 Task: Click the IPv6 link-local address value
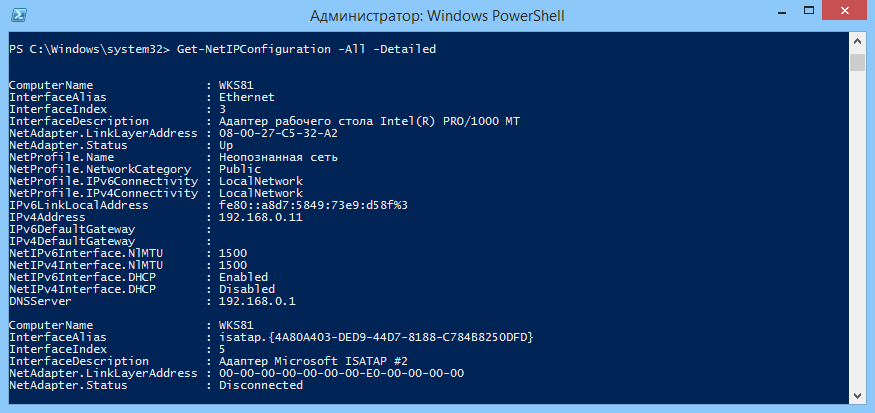point(313,205)
